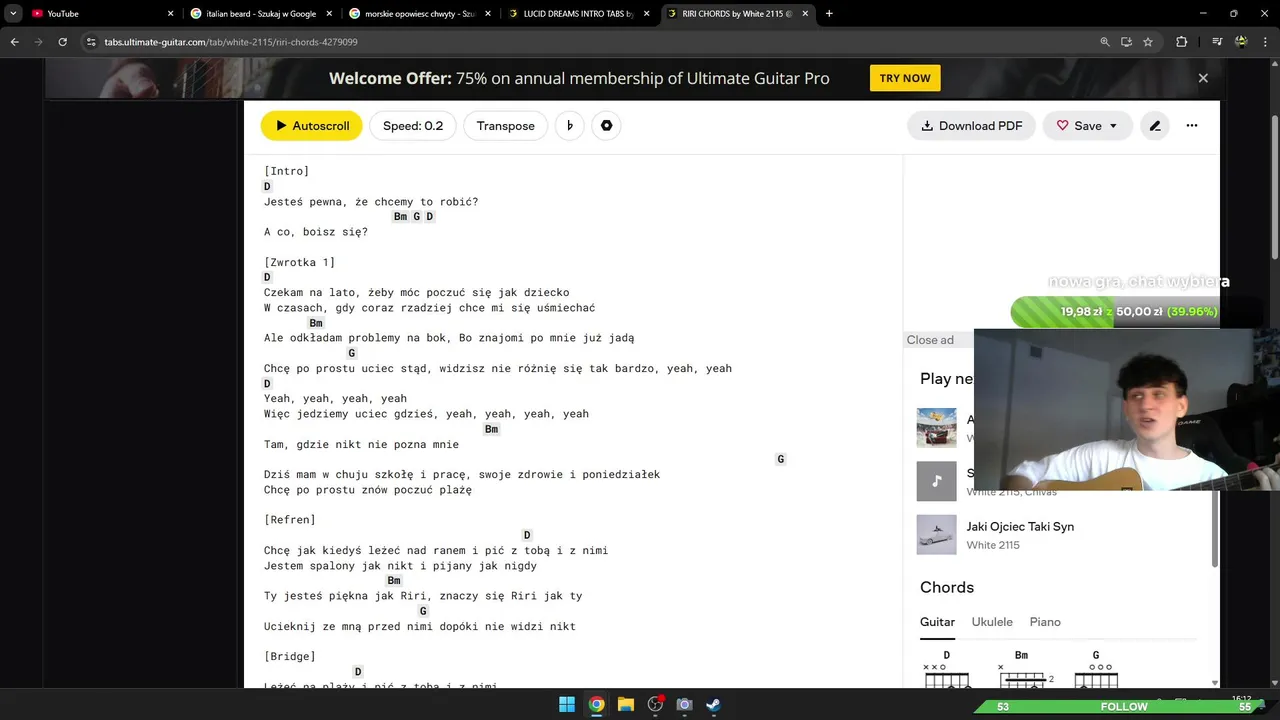The width and height of the screenshot is (1280, 720).
Task: Open the Windows Start menu
Action: tap(567, 704)
